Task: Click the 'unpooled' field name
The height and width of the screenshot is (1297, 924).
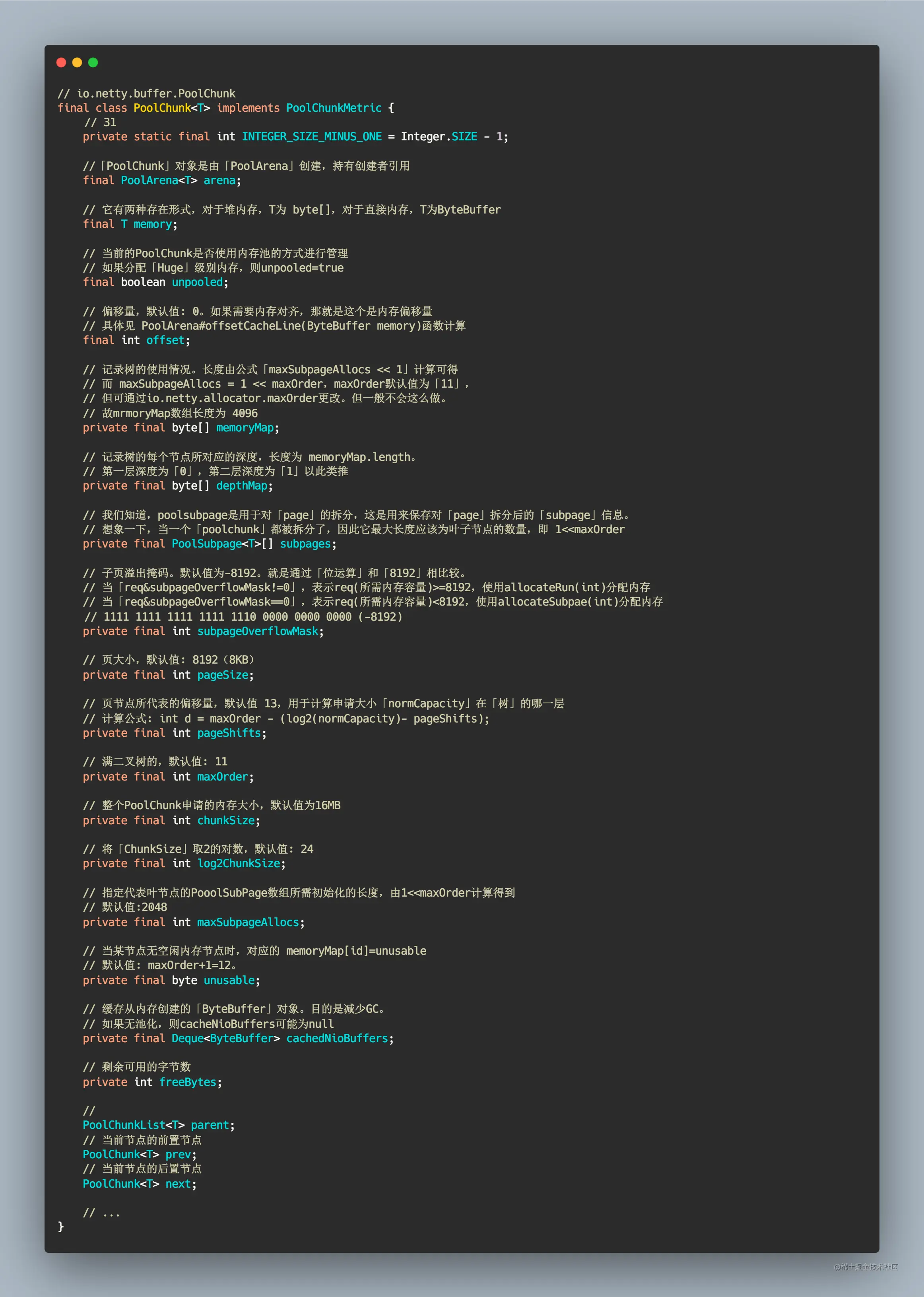Action: coord(198,282)
